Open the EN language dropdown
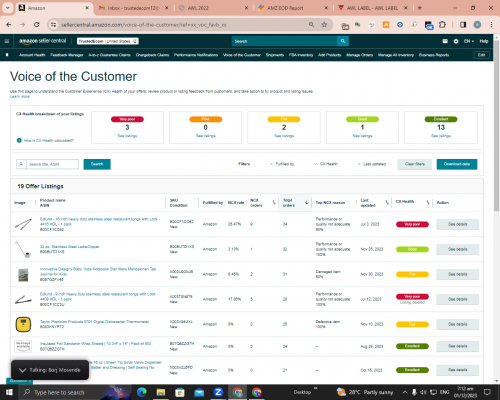Image resolution: width=500 pixels, height=400 pixels. 469,41
